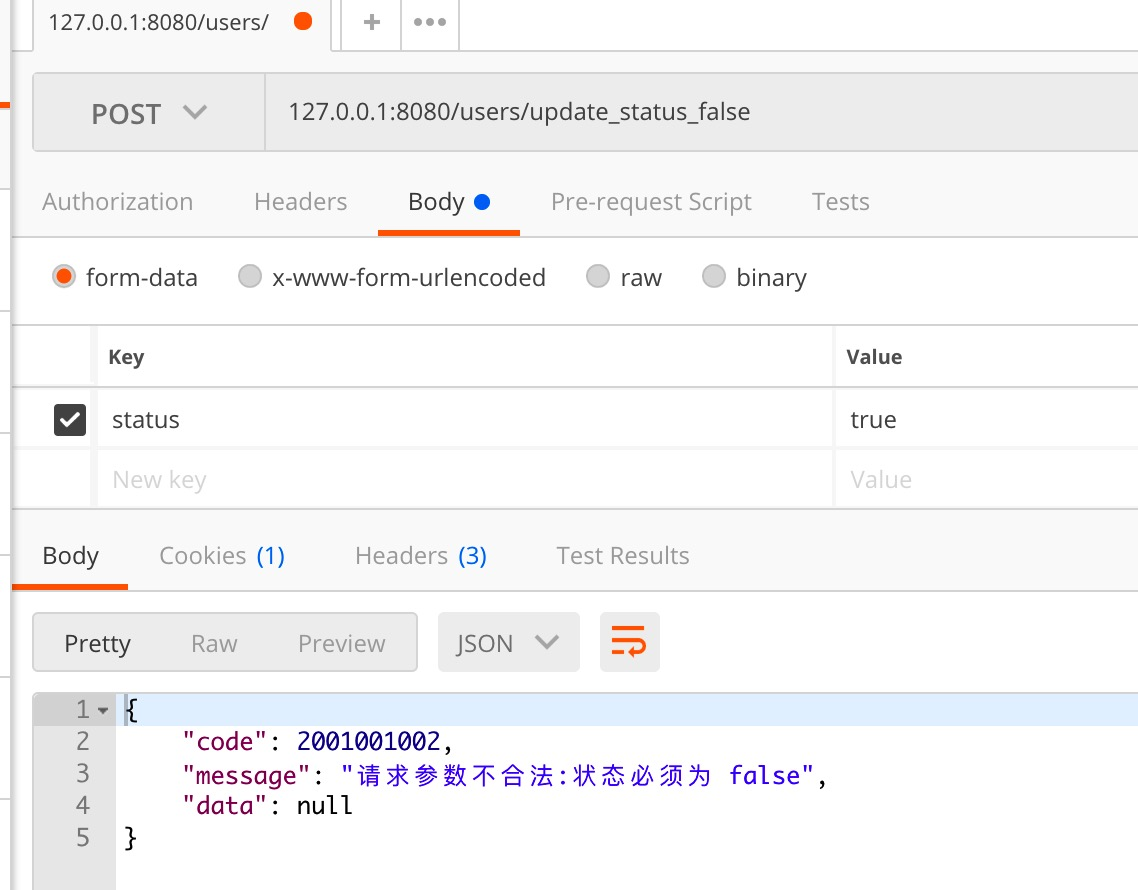This screenshot has height=890, width=1138.
Task: Click the request URL field
Action: [x=600, y=112]
